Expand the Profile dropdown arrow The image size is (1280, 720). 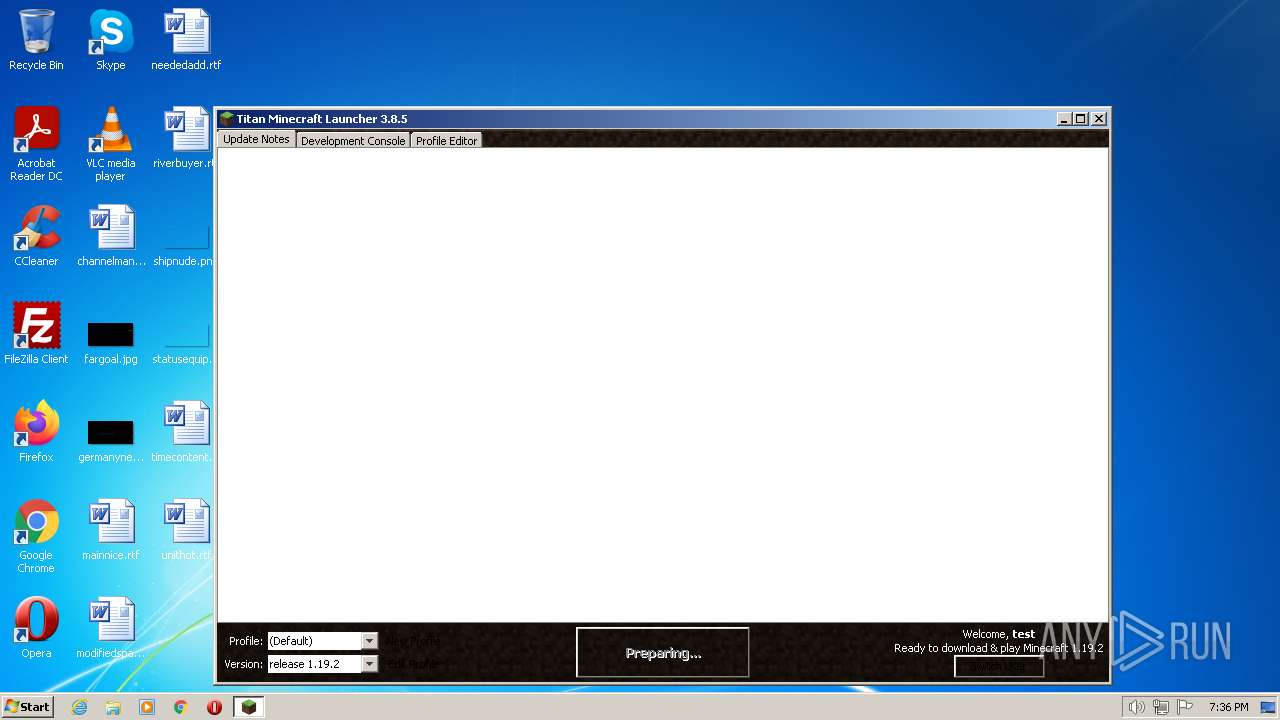[369, 641]
